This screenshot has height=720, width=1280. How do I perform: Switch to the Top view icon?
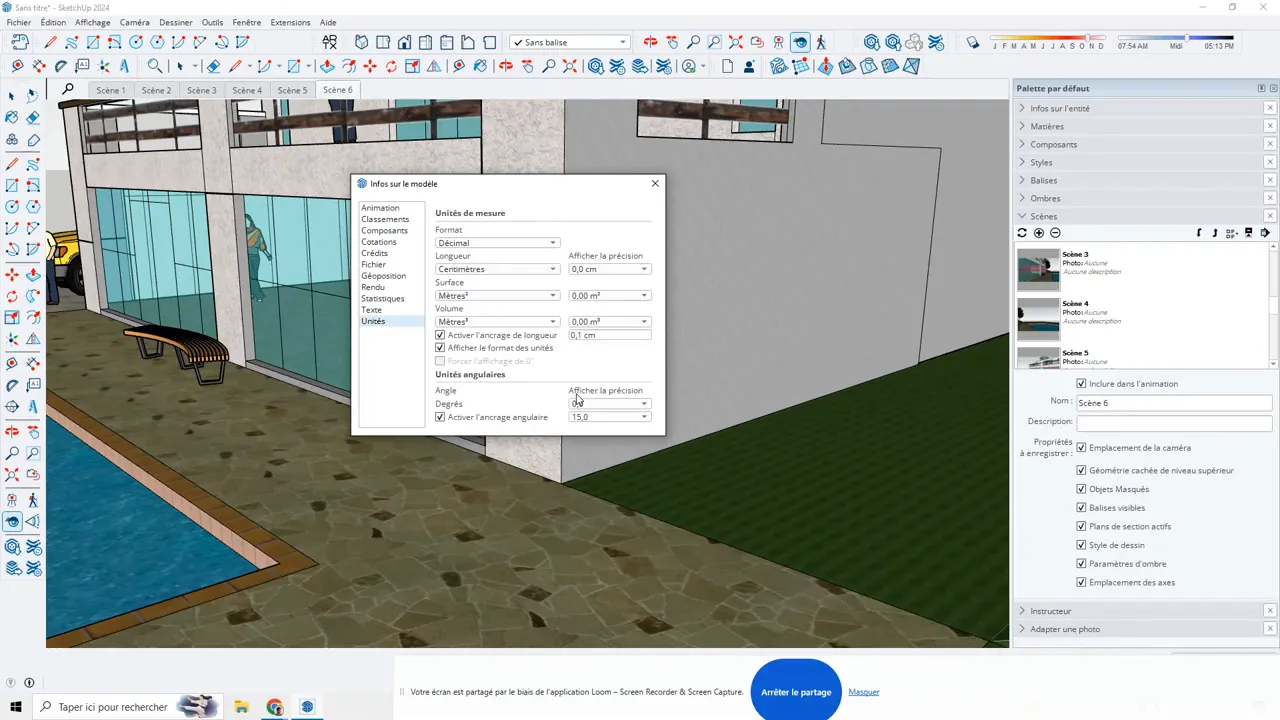click(383, 42)
